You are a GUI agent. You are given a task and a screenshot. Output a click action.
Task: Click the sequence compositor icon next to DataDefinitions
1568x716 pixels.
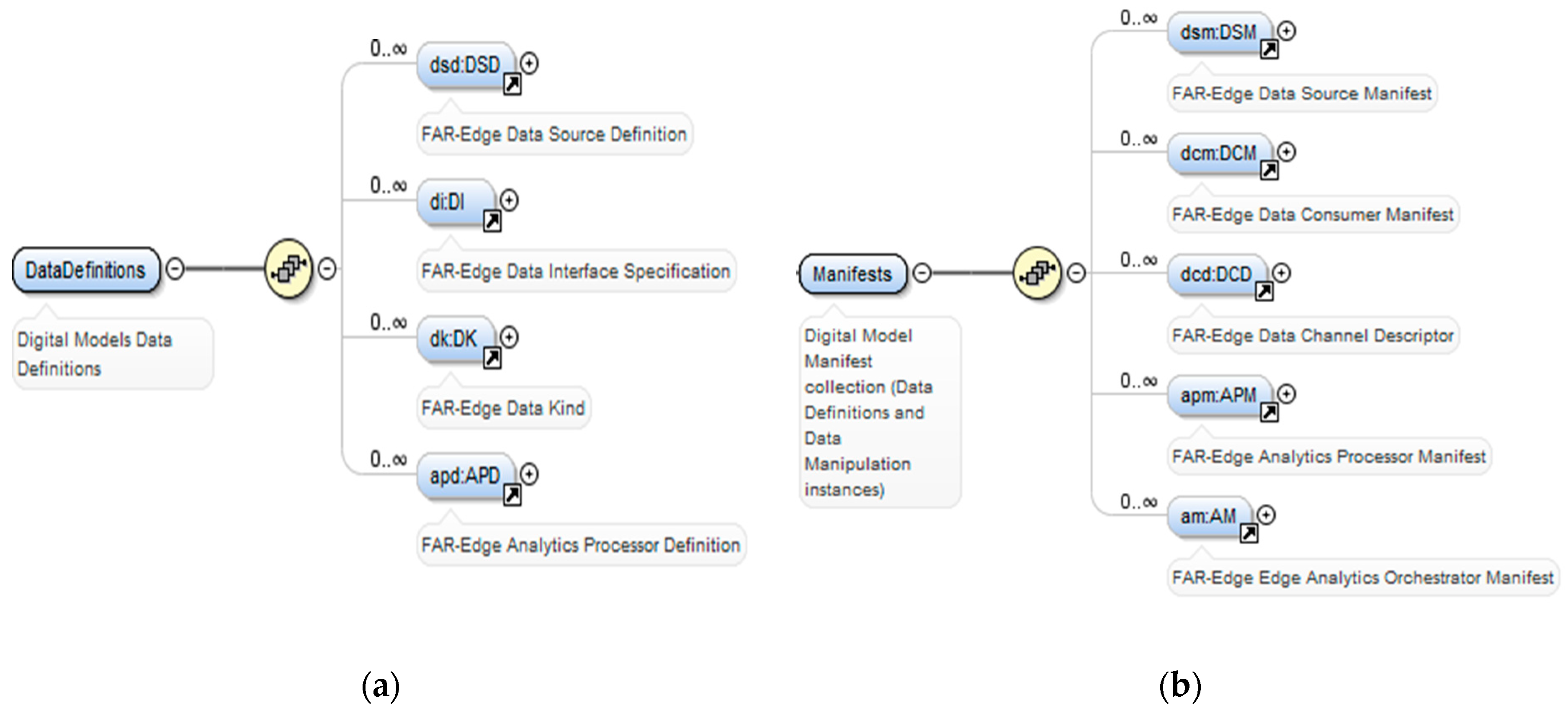[x=288, y=268]
